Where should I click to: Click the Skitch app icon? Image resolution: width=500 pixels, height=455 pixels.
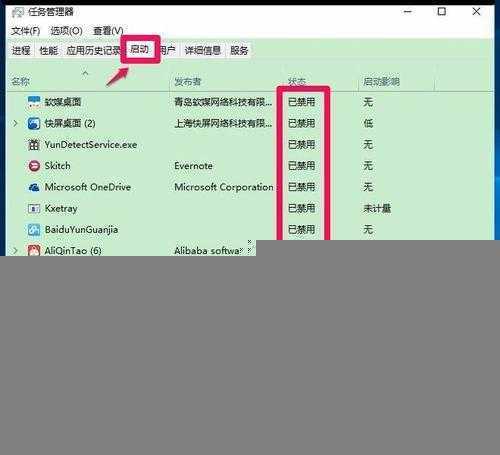(x=34, y=166)
